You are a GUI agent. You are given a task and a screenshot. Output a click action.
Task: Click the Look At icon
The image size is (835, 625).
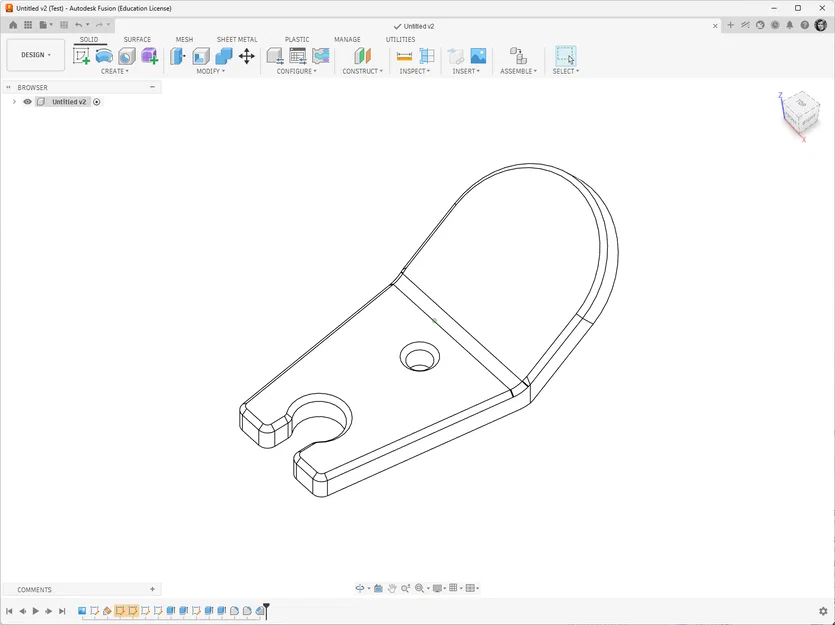coord(378,588)
